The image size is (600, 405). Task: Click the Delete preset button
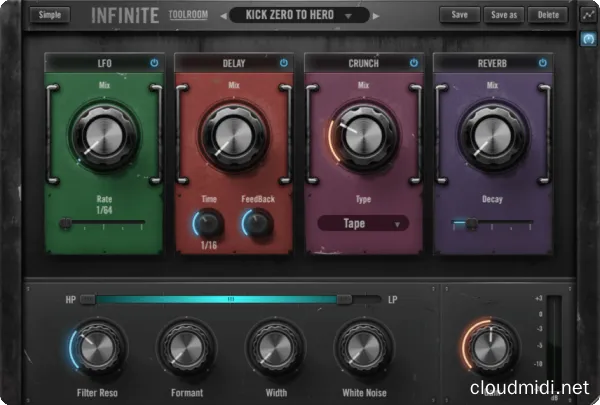(548, 15)
